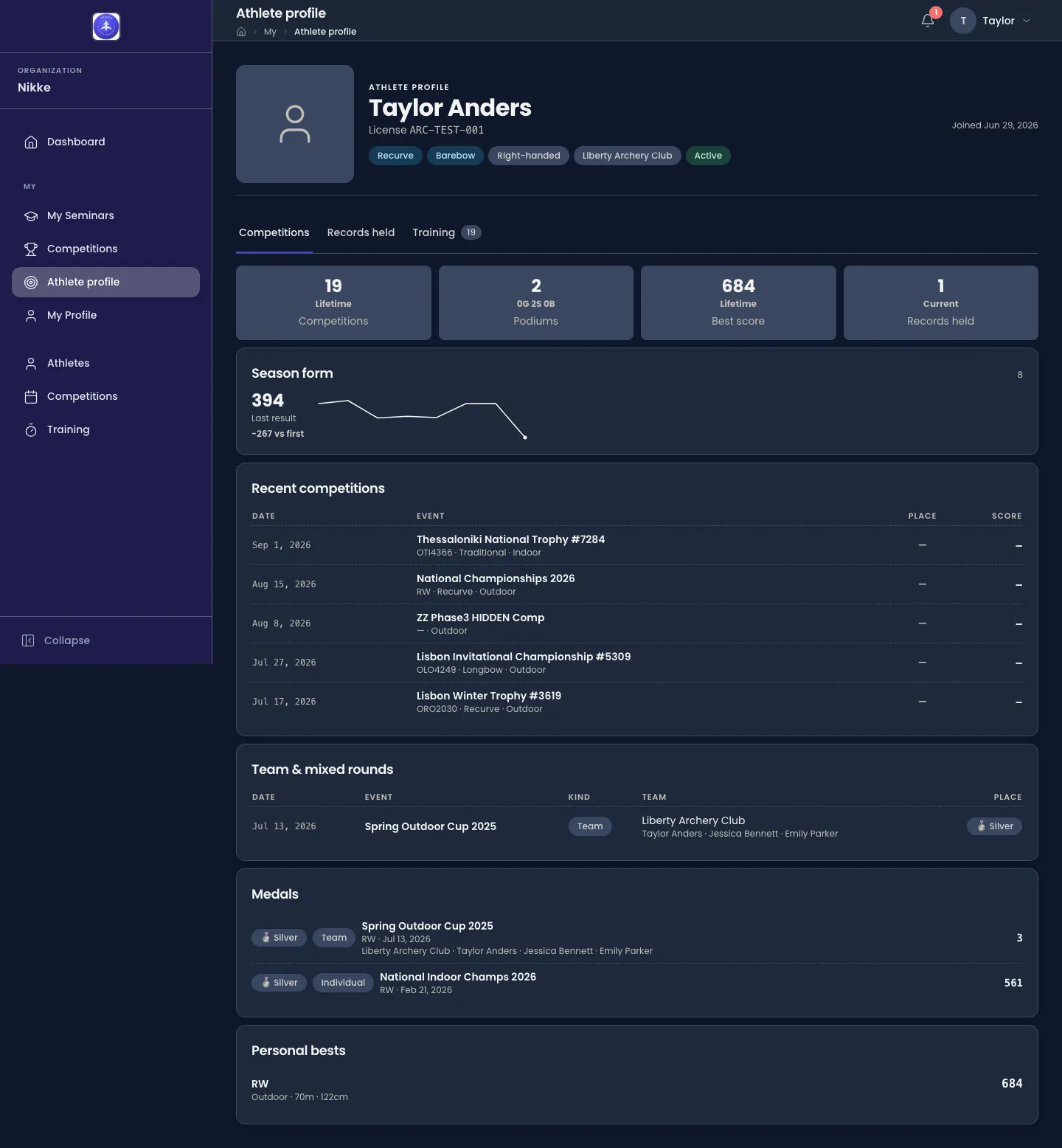Open Lisbon Winter Trophy #3619 row
Viewport: 1062px width, 1148px height.
[x=637, y=702]
